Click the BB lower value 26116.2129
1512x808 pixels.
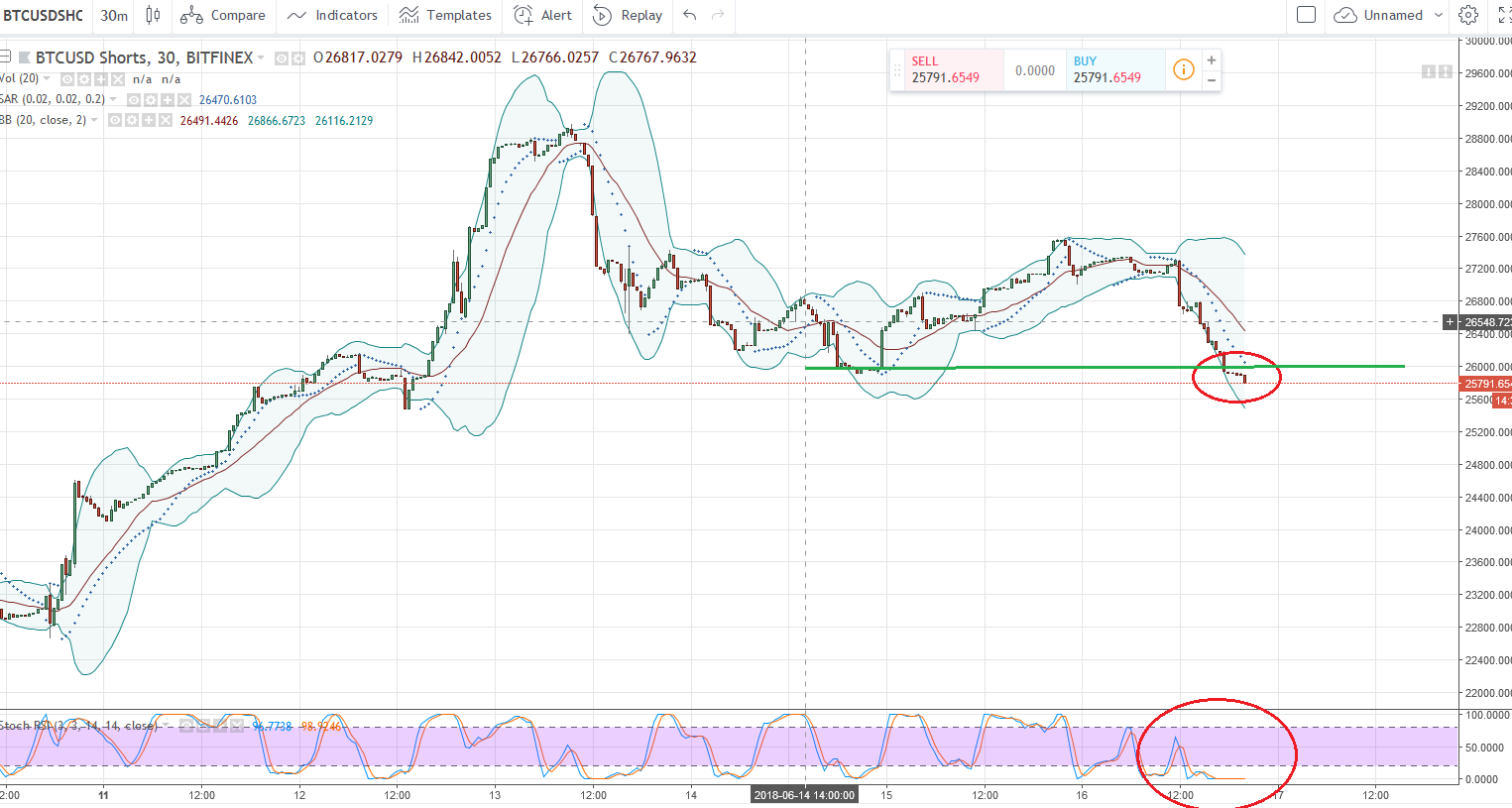(x=344, y=121)
